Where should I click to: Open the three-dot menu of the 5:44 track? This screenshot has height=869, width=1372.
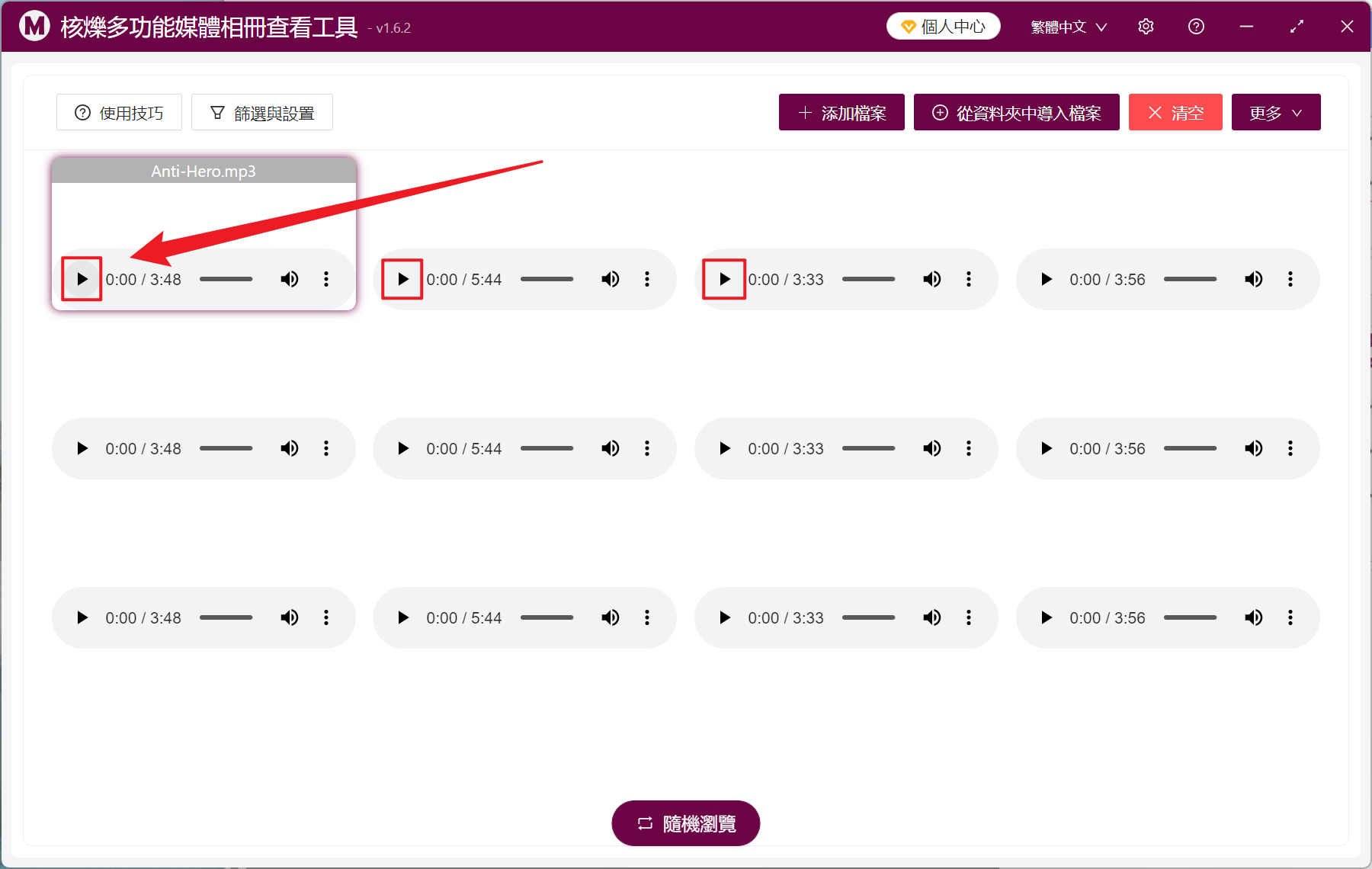(x=647, y=279)
